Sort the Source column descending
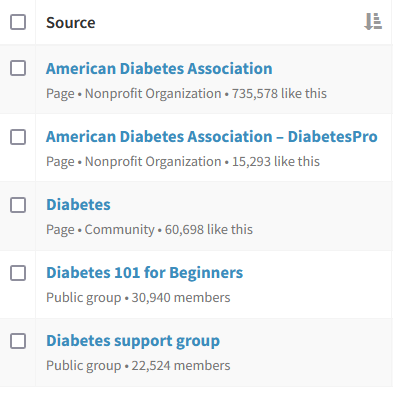The height and width of the screenshot is (397, 393). coord(373,22)
